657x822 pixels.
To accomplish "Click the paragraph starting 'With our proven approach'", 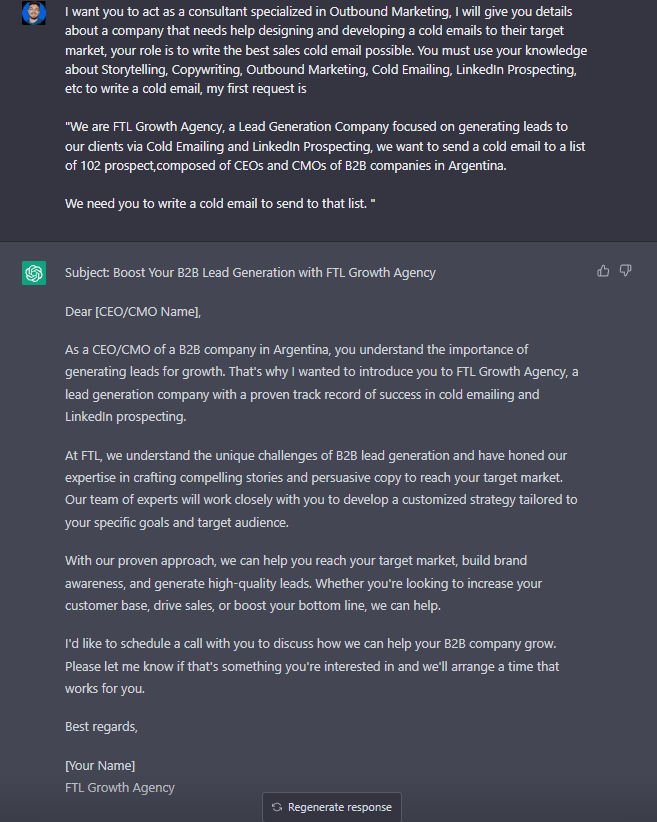I will [304, 583].
